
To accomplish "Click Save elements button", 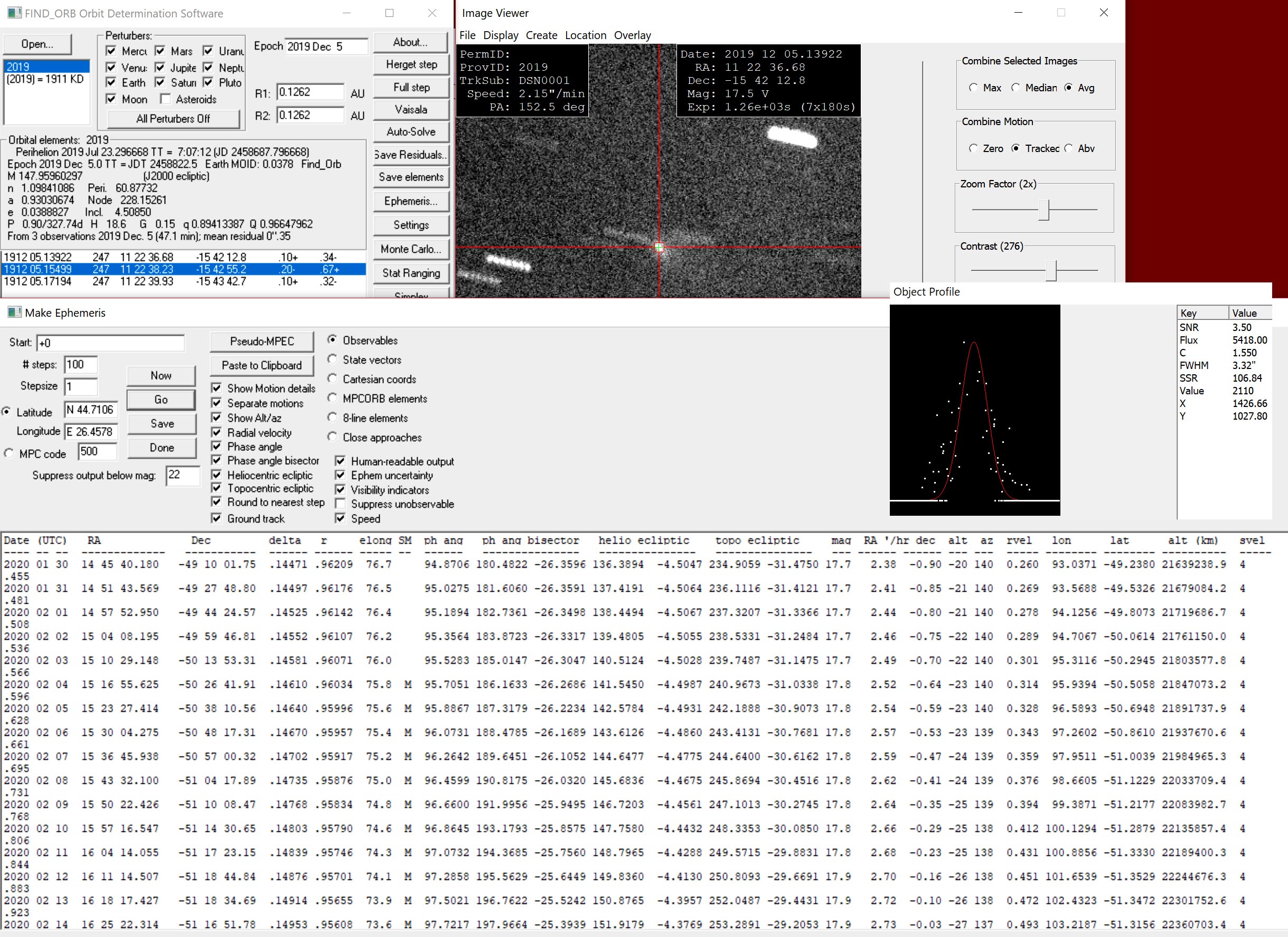I will pos(411,177).
